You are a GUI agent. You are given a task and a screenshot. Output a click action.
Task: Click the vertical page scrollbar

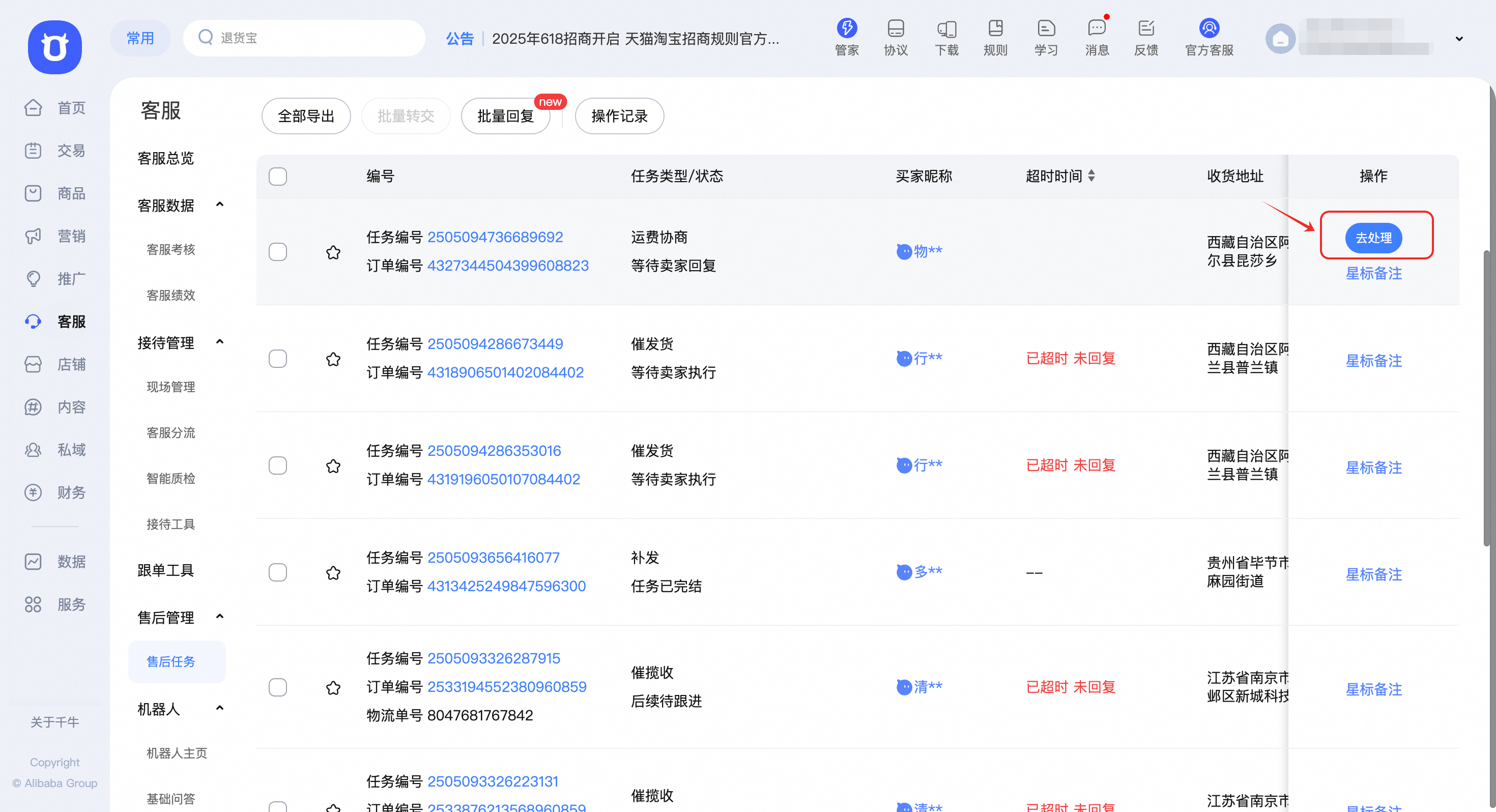[x=1486, y=398]
